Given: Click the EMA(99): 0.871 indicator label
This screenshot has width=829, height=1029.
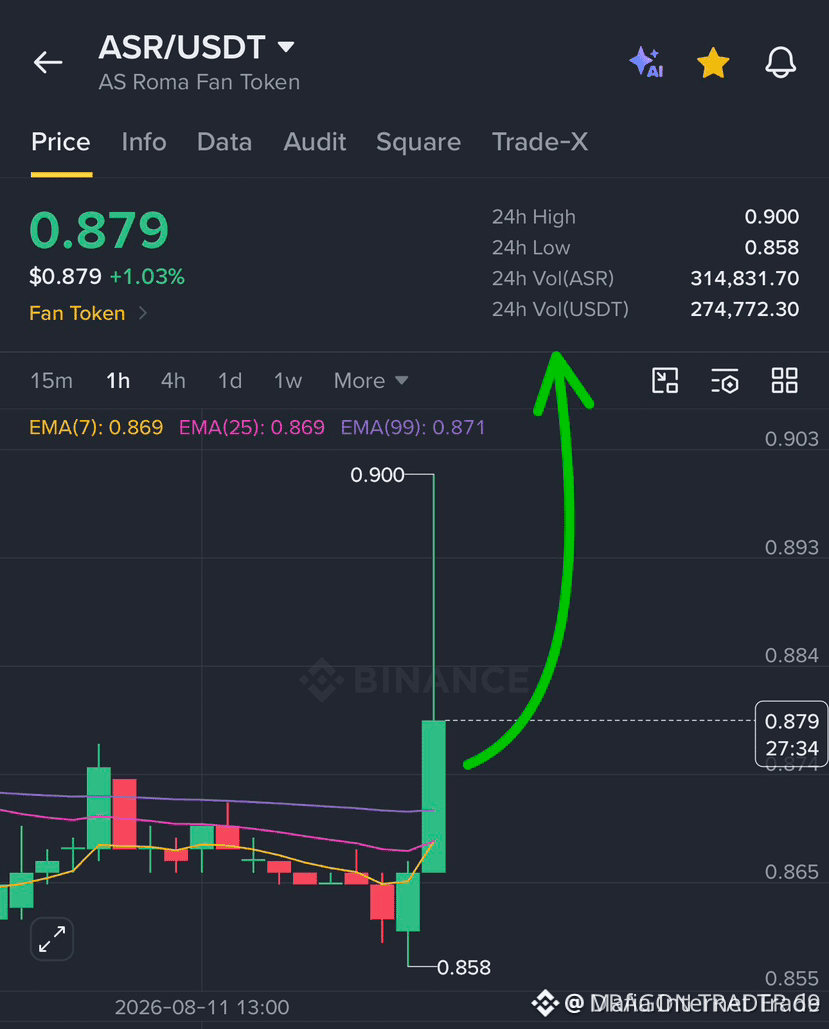Looking at the screenshot, I should pos(413,428).
